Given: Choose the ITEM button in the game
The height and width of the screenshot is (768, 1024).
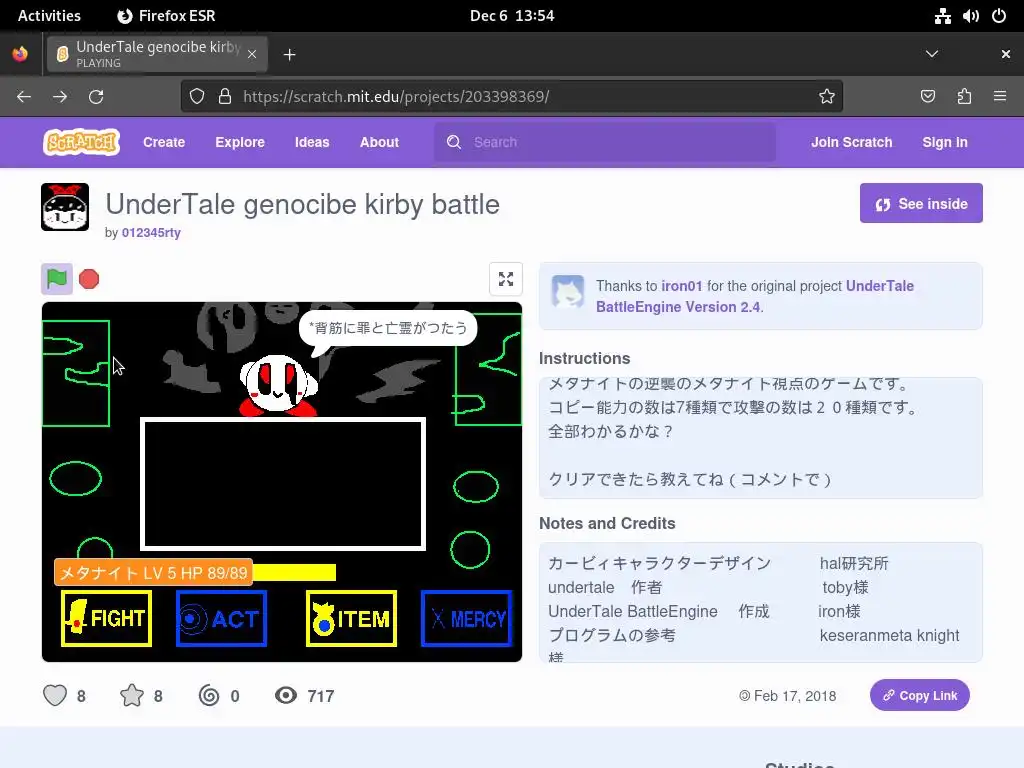Looking at the screenshot, I should (x=351, y=618).
